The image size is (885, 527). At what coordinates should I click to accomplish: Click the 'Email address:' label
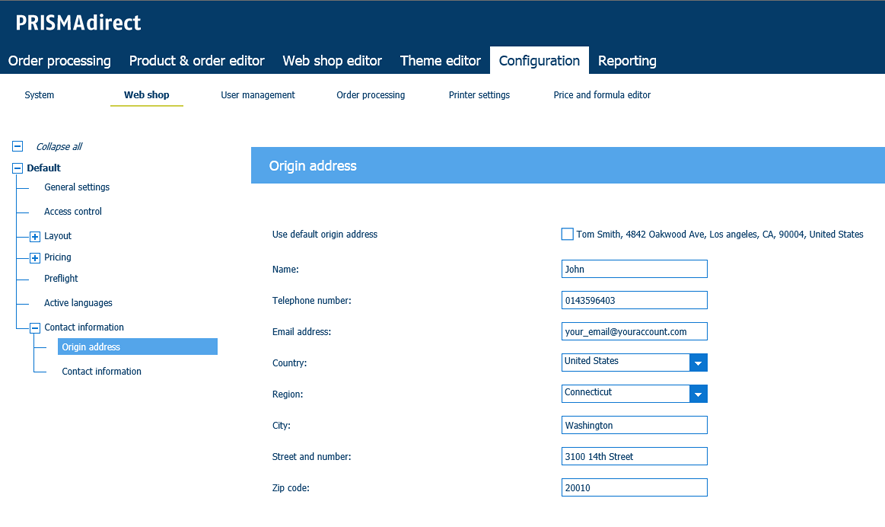301,331
